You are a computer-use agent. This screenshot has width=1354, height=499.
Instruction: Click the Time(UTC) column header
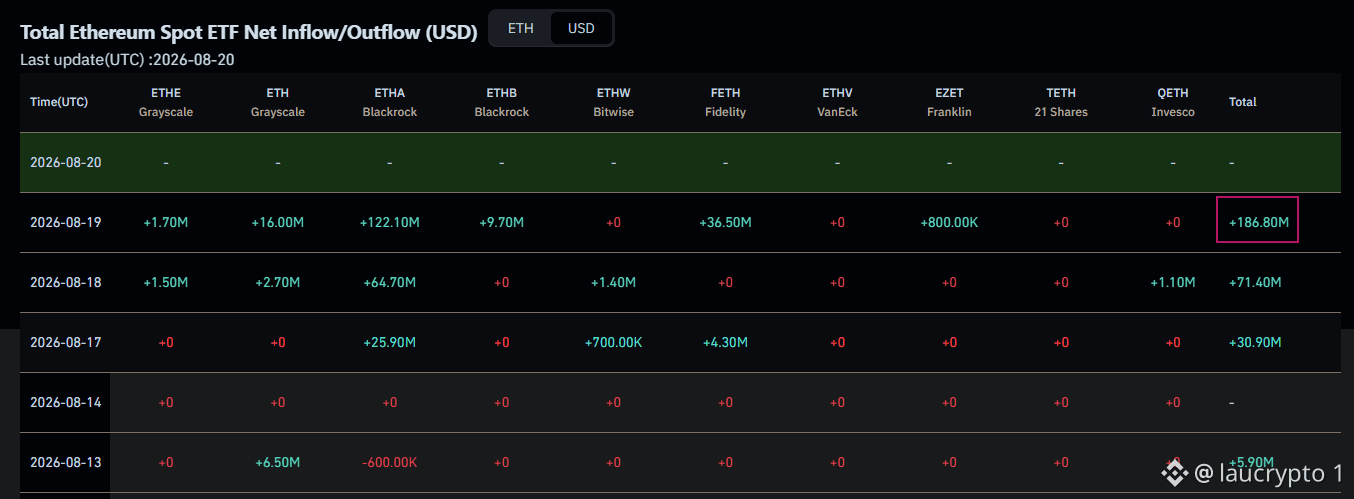(59, 102)
